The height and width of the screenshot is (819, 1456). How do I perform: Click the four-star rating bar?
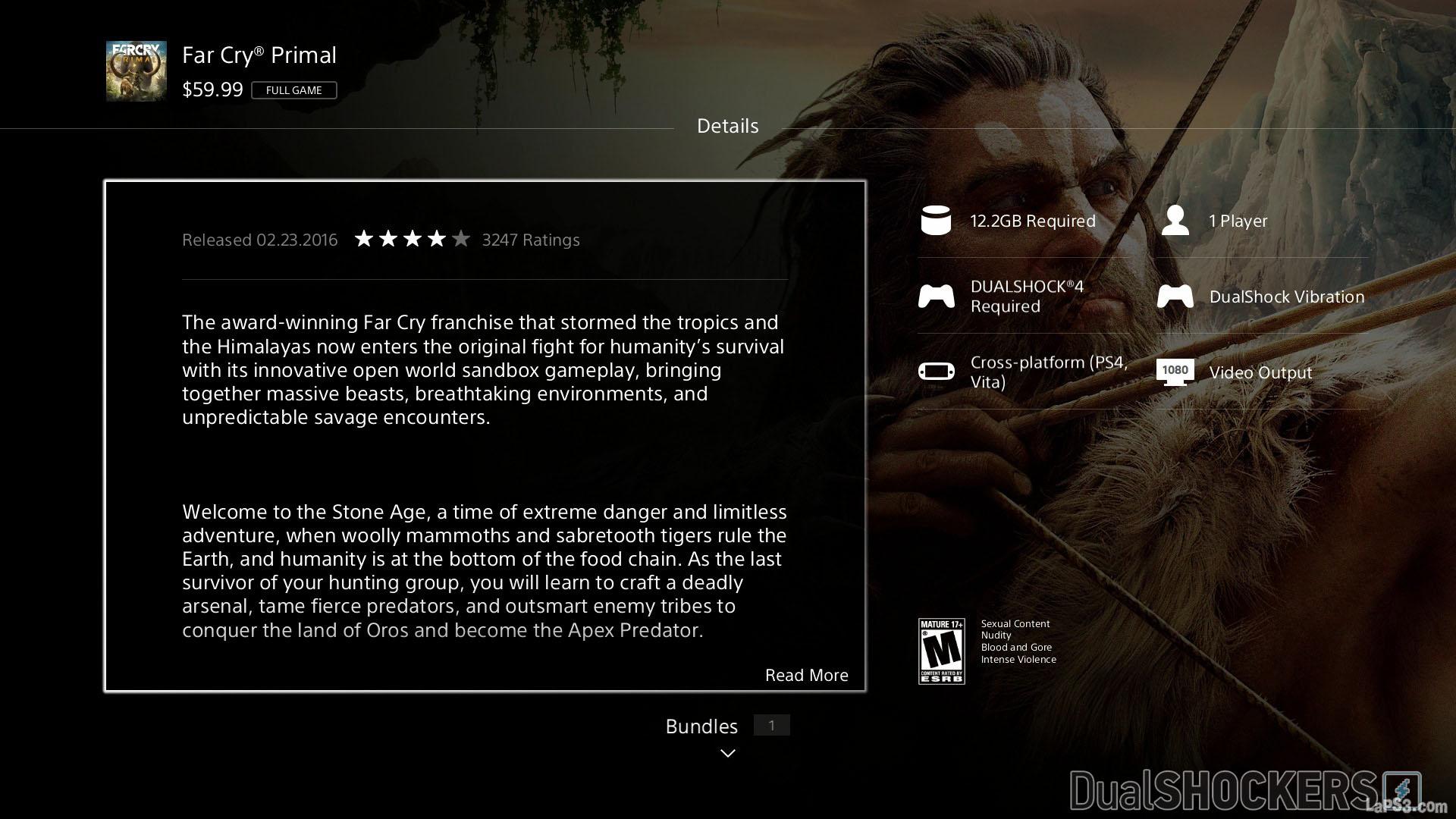(412, 240)
